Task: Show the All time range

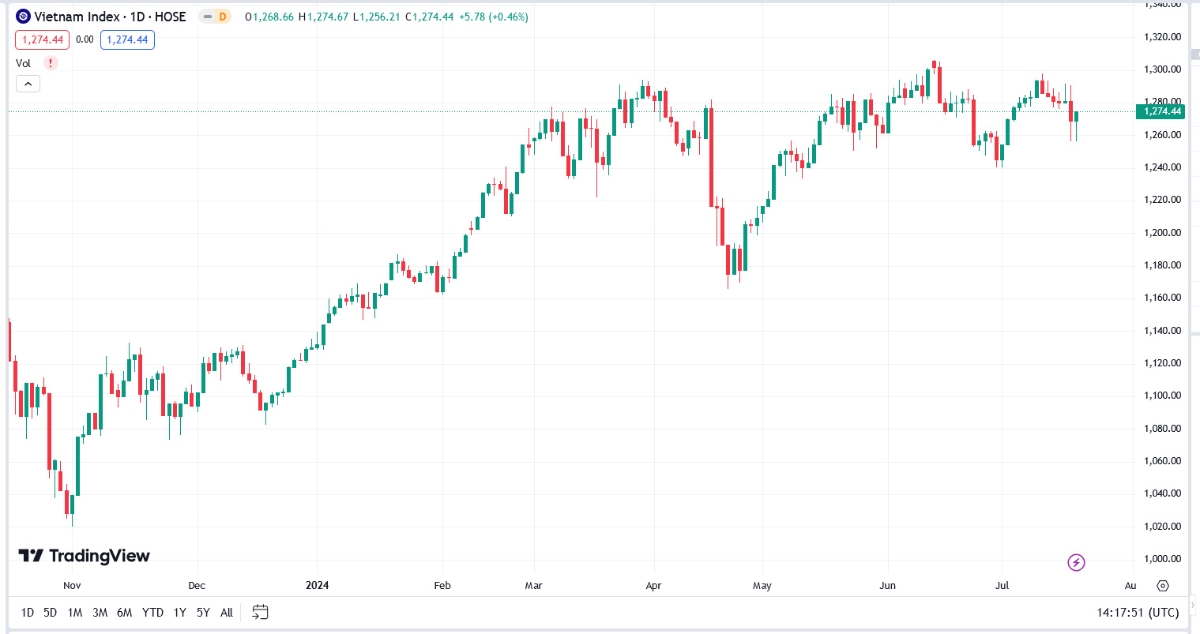Action: pos(227,612)
